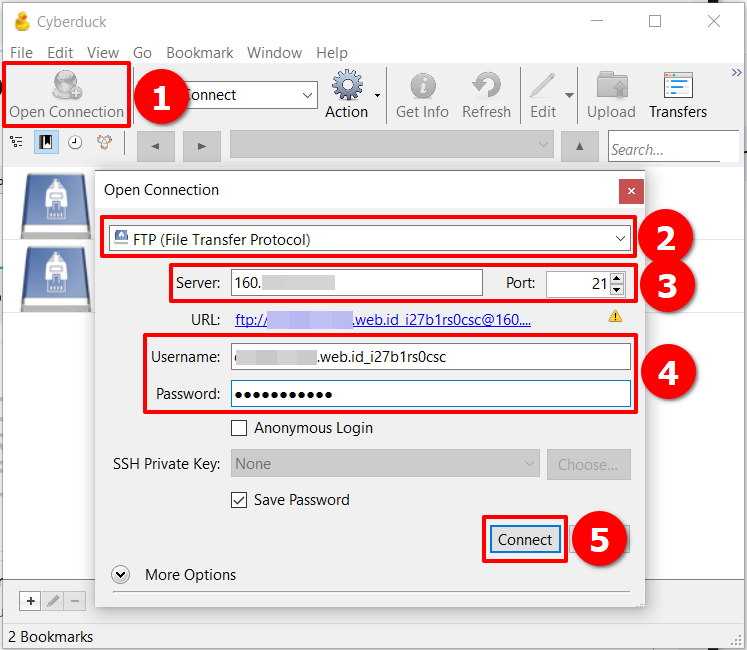The width and height of the screenshot is (747, 650).
Task: Click the Choose... key button
Action: click(x=588, y=464)
